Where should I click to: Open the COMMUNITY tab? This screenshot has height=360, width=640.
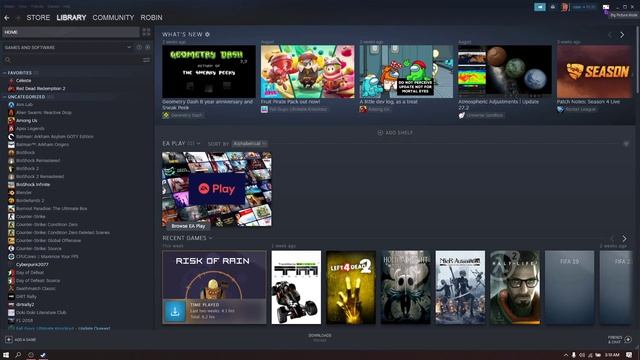coord(113,18)
